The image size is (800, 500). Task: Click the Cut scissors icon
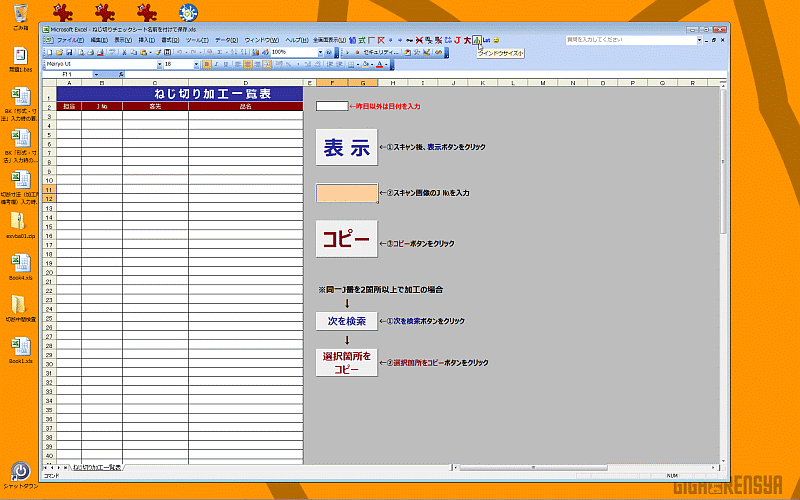click(124, 52)
